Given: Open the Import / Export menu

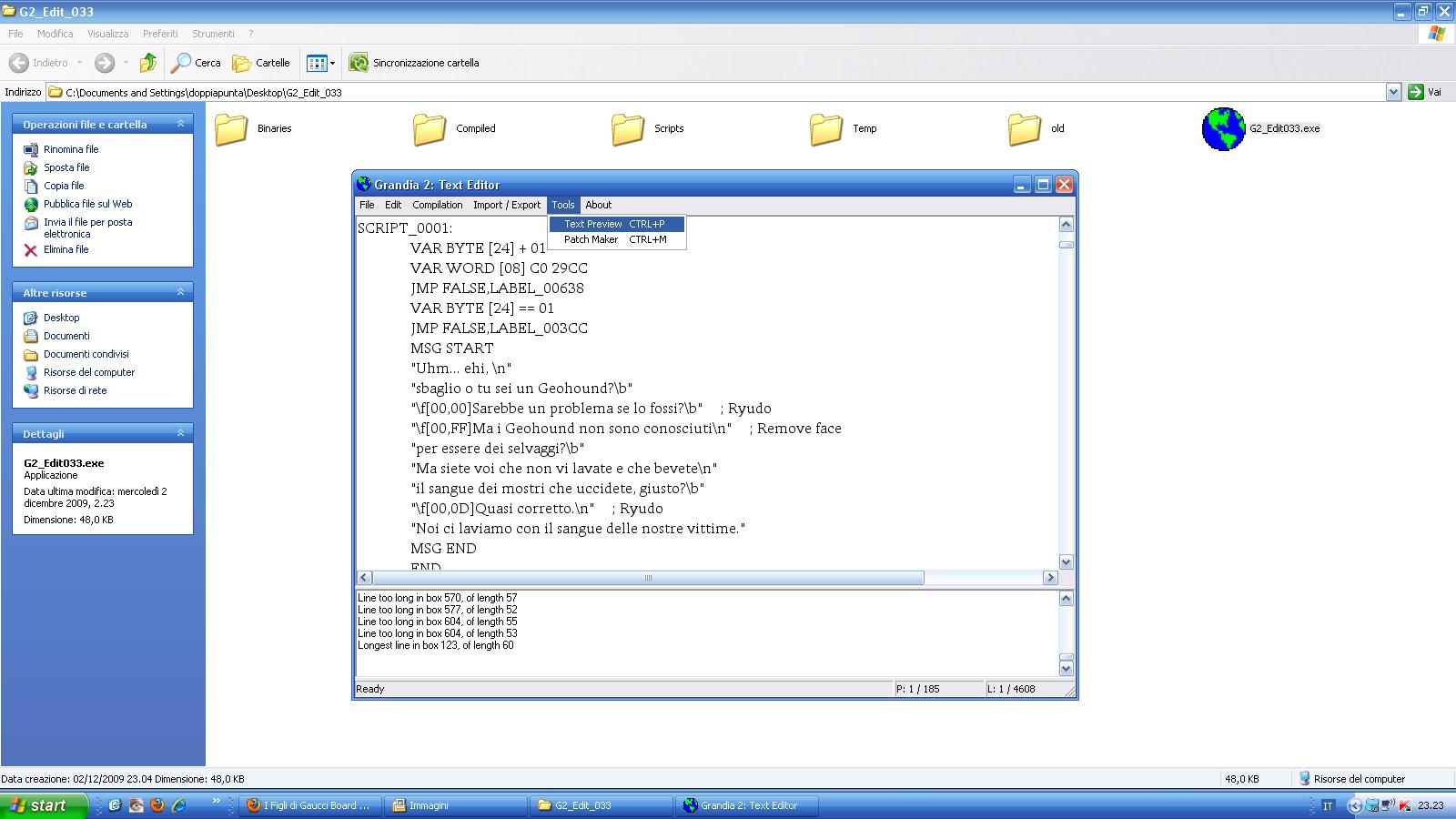Looking at the screenshot, I should point(507,205).
